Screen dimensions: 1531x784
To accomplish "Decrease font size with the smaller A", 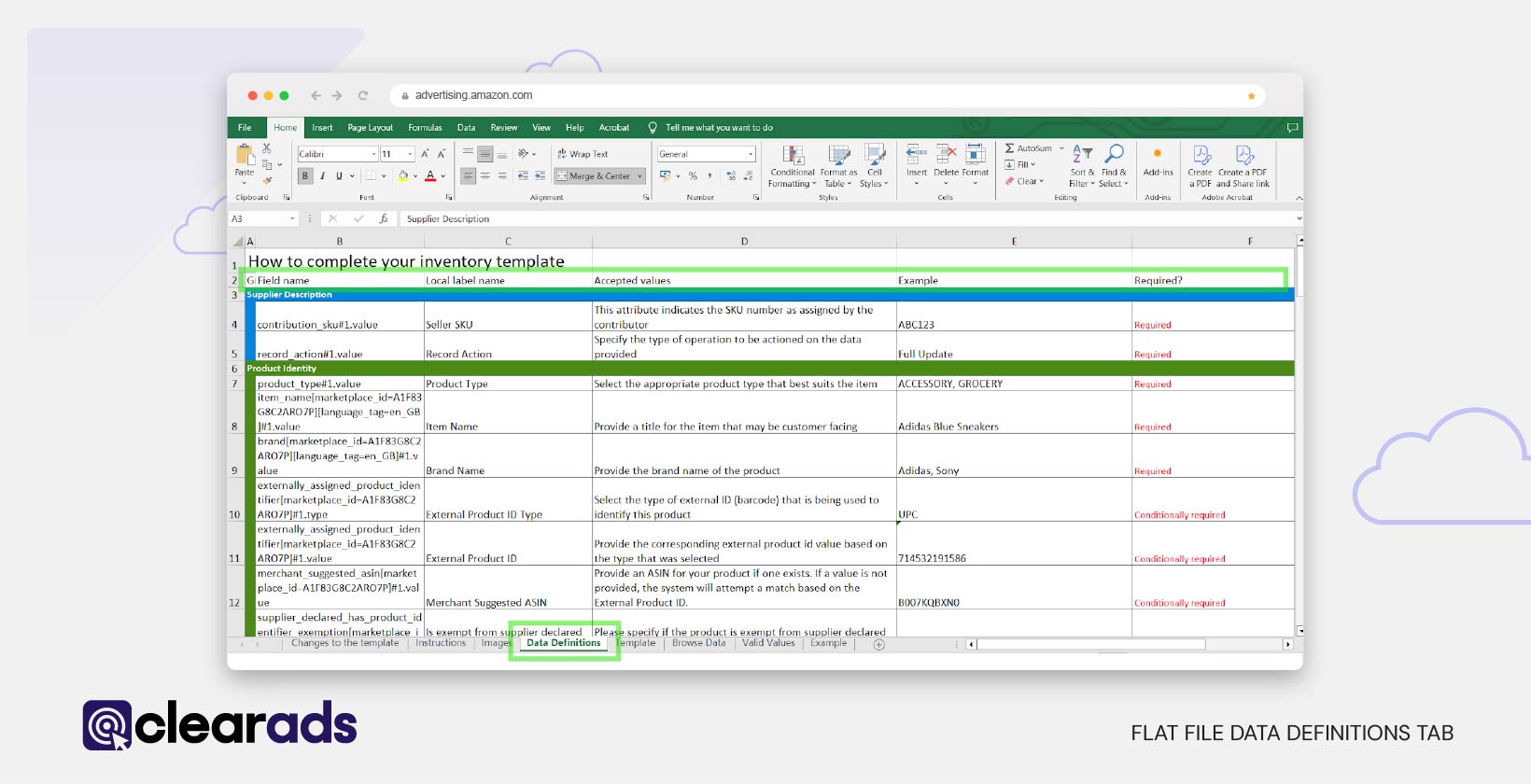I will pos(442,154).
